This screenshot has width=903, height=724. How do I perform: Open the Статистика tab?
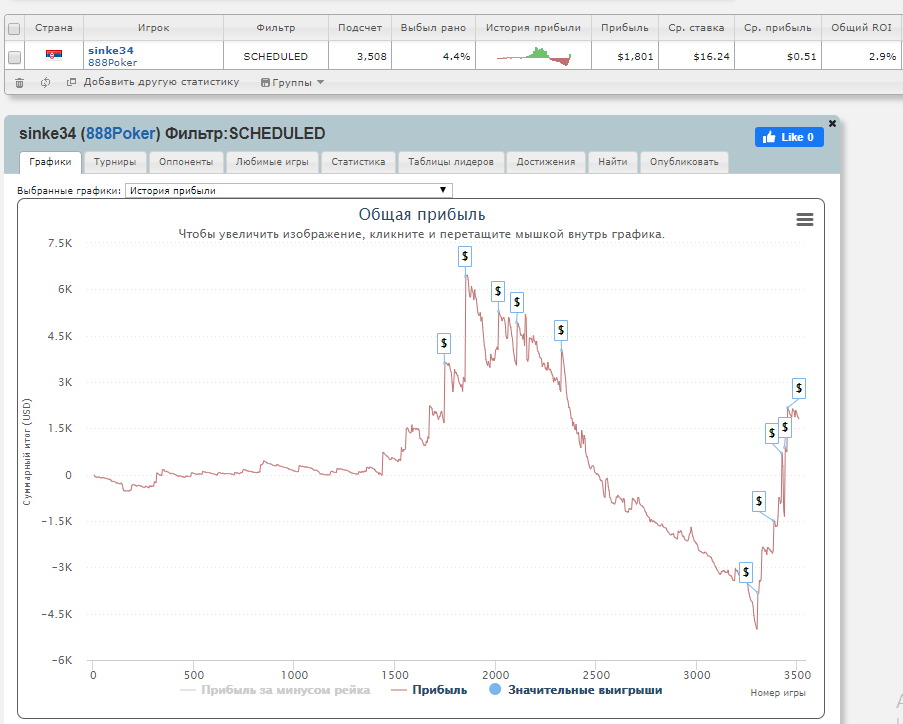tap(358, 161)
